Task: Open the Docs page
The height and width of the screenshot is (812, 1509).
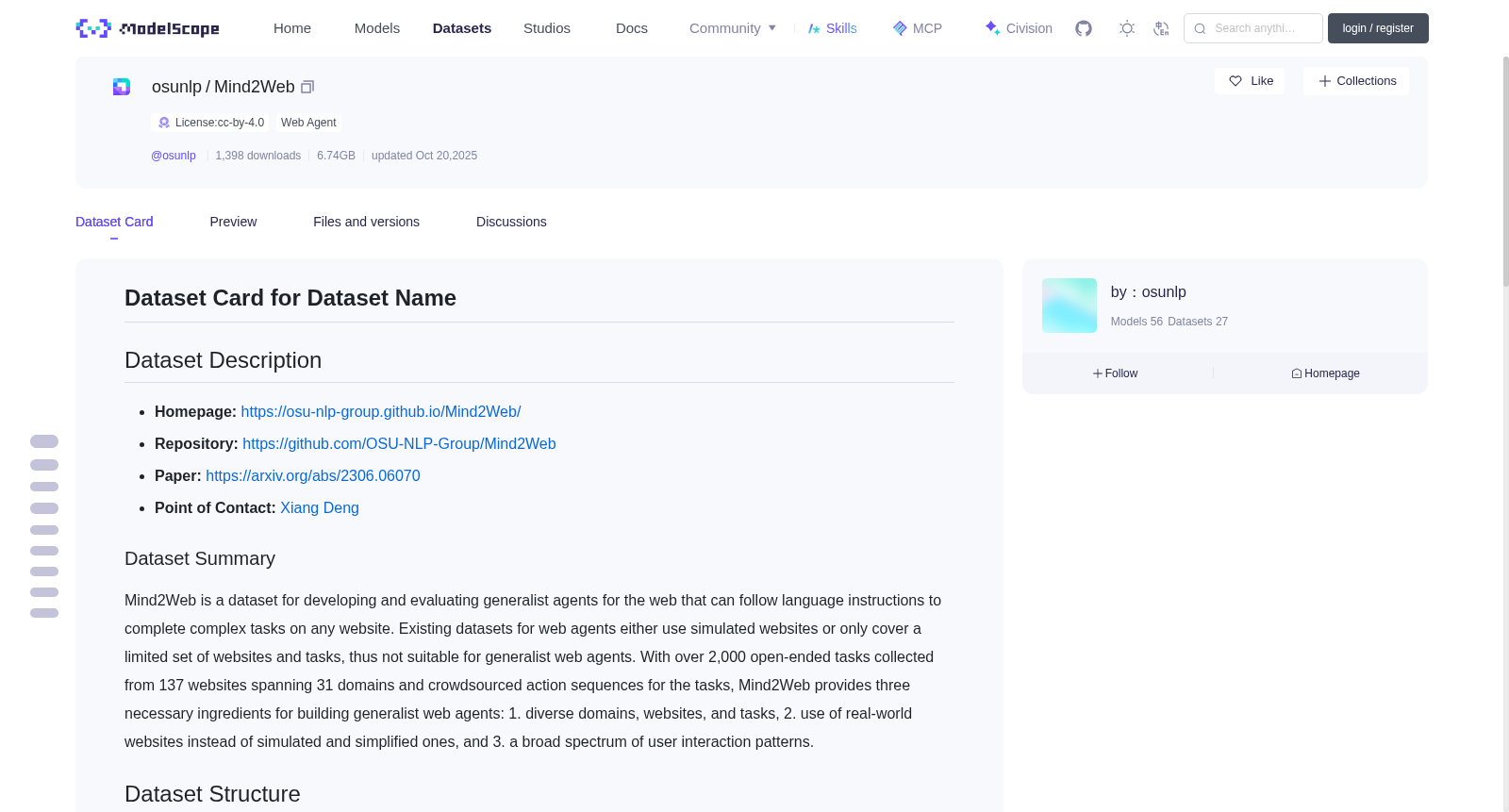Action: (632, 28)
